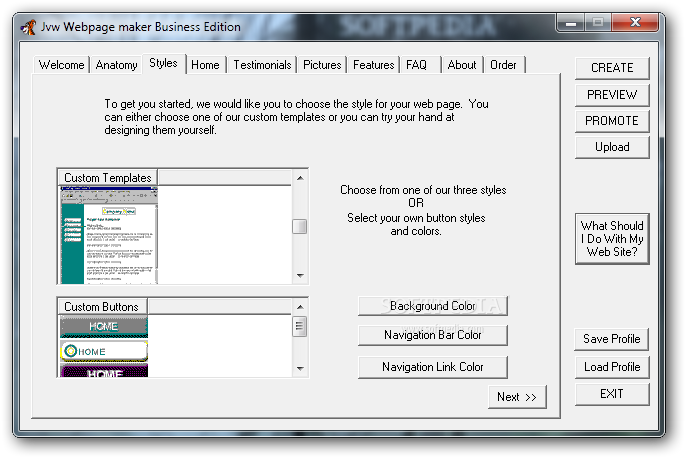This screenshot has height=458, width=686.
Task: Minimize the Jvw Webpage maker window
Action: (570, 22)
